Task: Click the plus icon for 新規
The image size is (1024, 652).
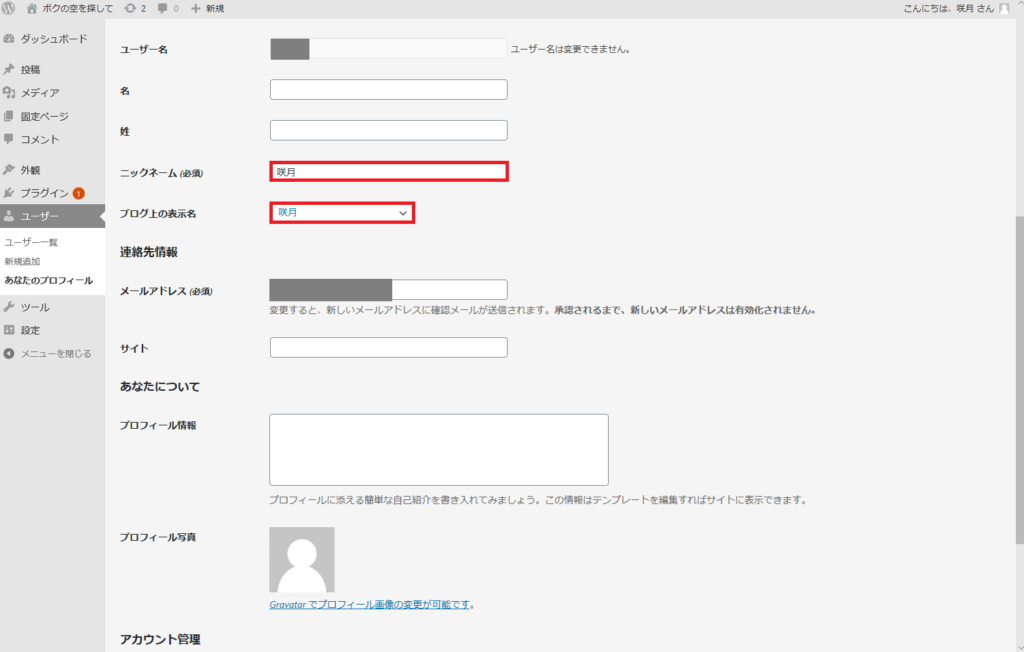Action: pyautogui.click(x=195, y=8)
